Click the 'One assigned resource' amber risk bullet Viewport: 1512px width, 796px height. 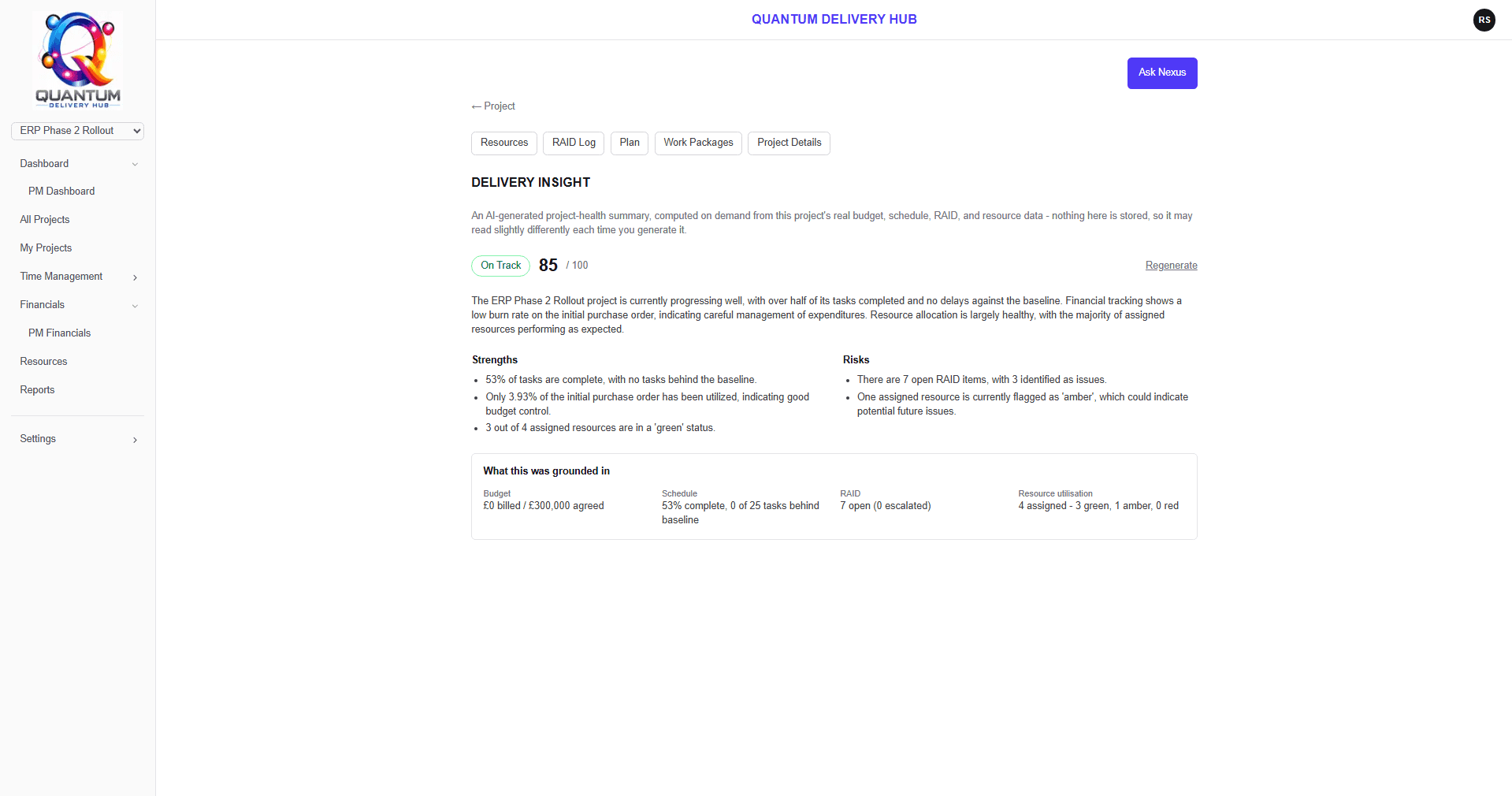coord(1023,404)
